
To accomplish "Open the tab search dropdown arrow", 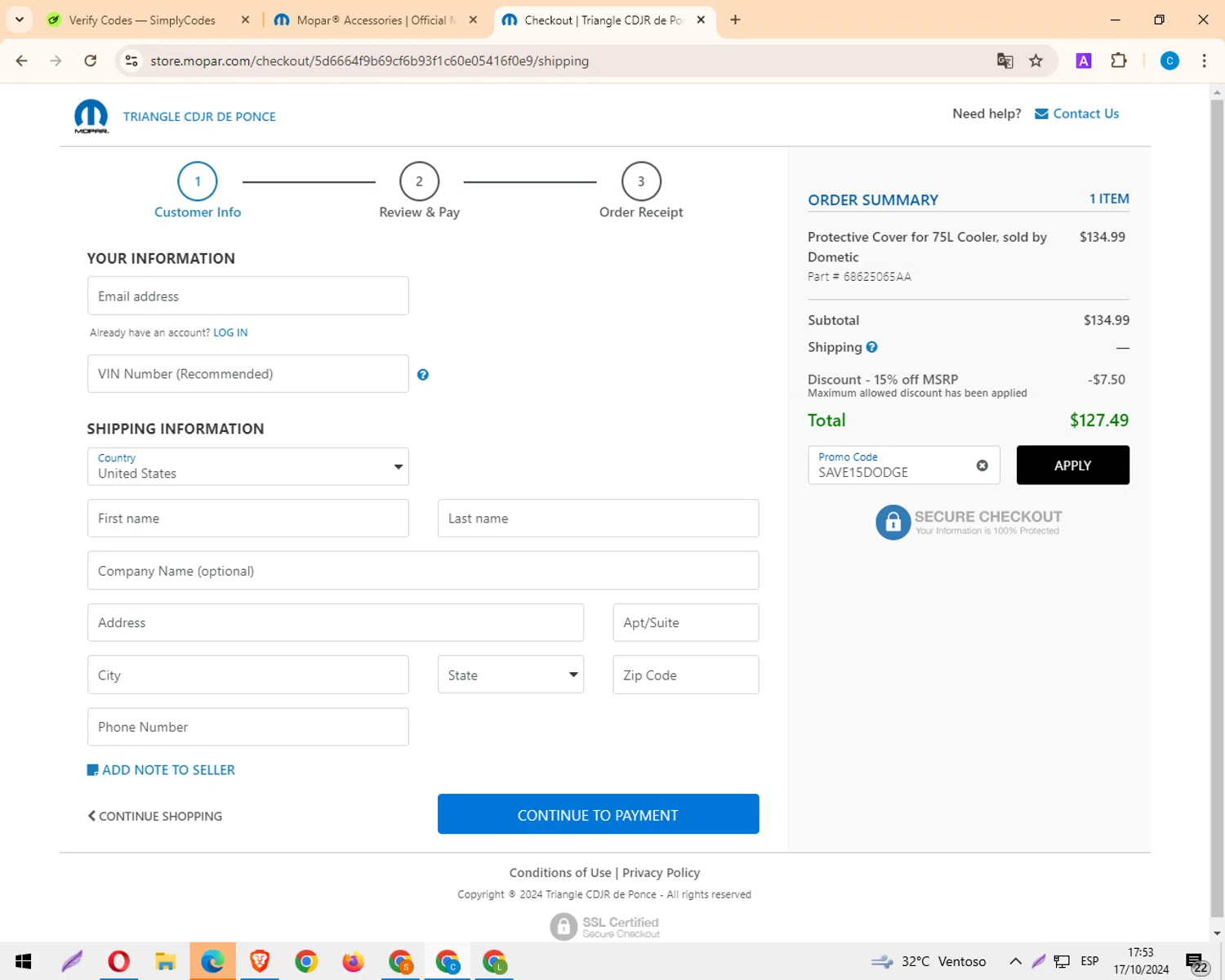I will [19, 20].
